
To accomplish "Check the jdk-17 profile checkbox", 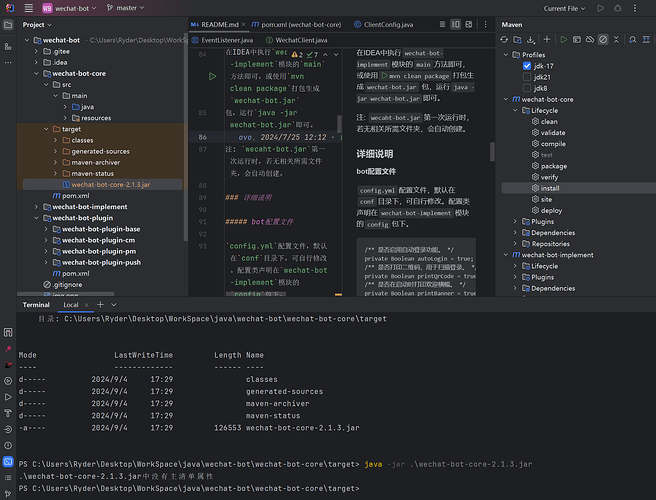I will tap(527, 66).
